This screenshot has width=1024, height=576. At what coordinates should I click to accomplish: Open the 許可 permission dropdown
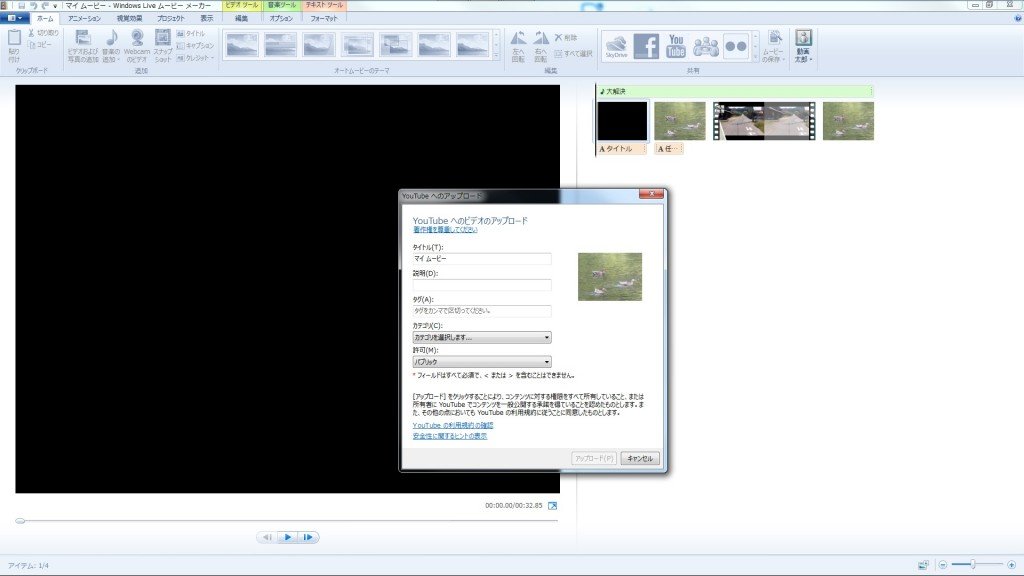click(482, 362)
